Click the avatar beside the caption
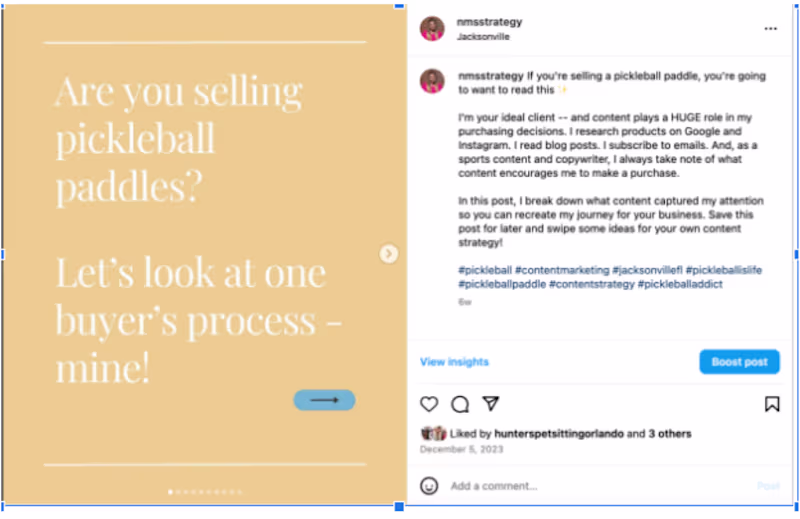 pos(432,81)
